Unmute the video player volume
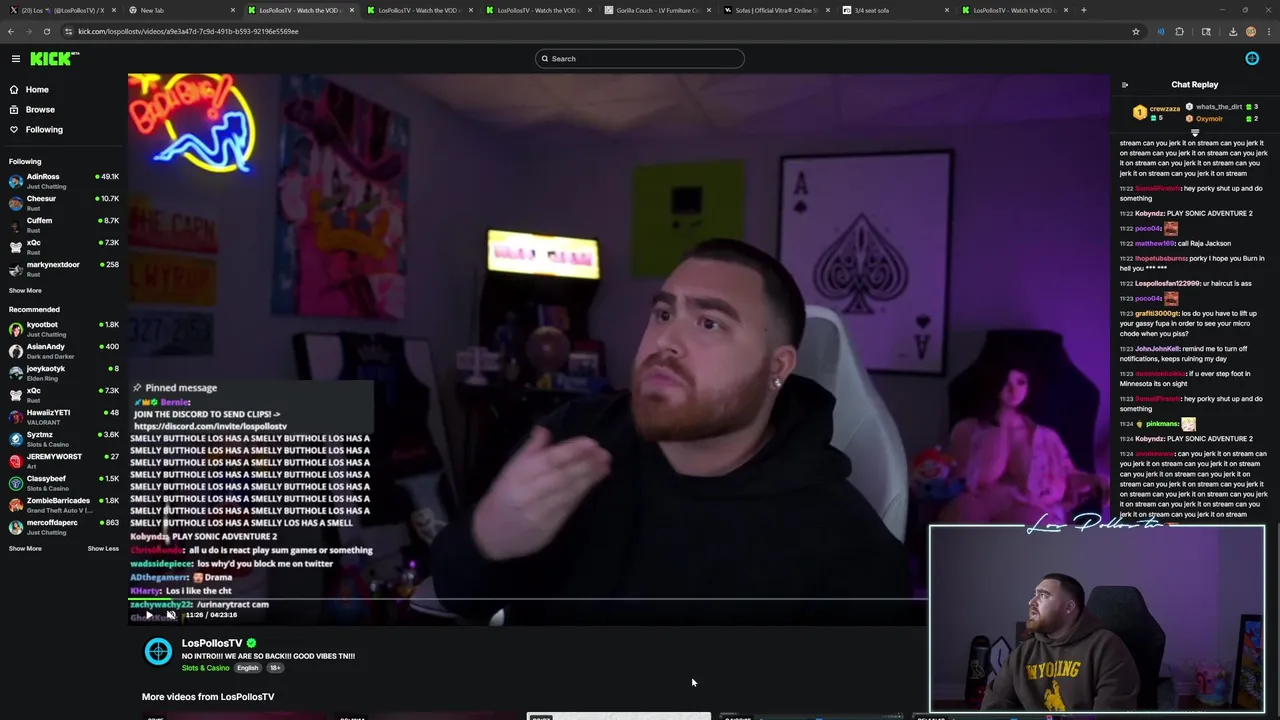Image resolution: width=1280 pixels, height=720 pixels. point(171,615)
